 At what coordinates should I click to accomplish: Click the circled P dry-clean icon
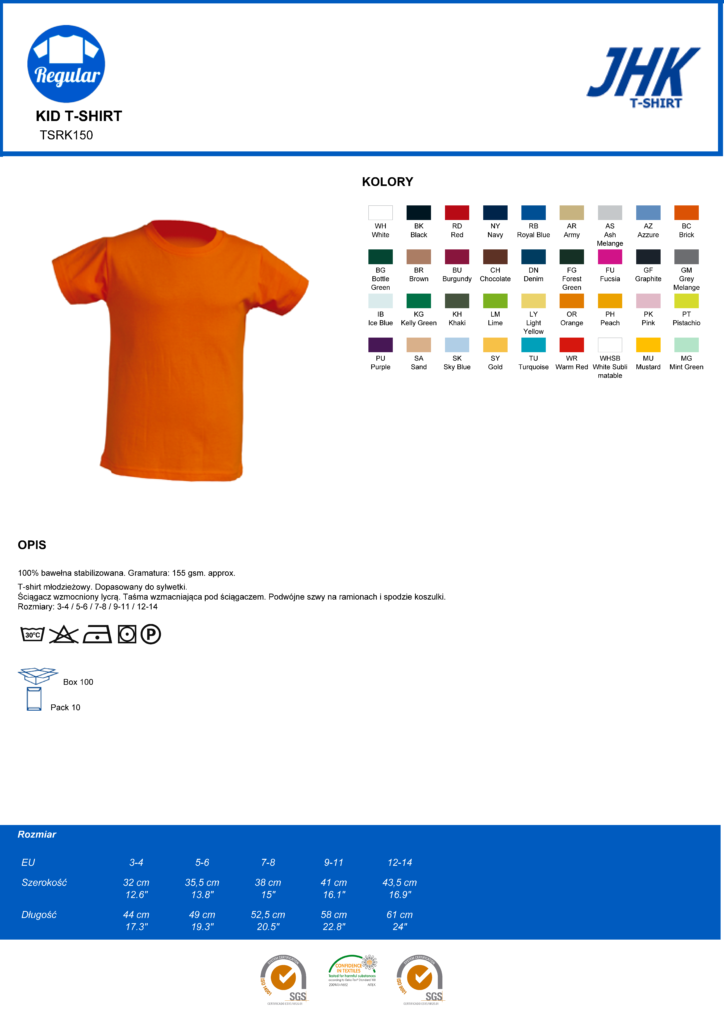151,634
